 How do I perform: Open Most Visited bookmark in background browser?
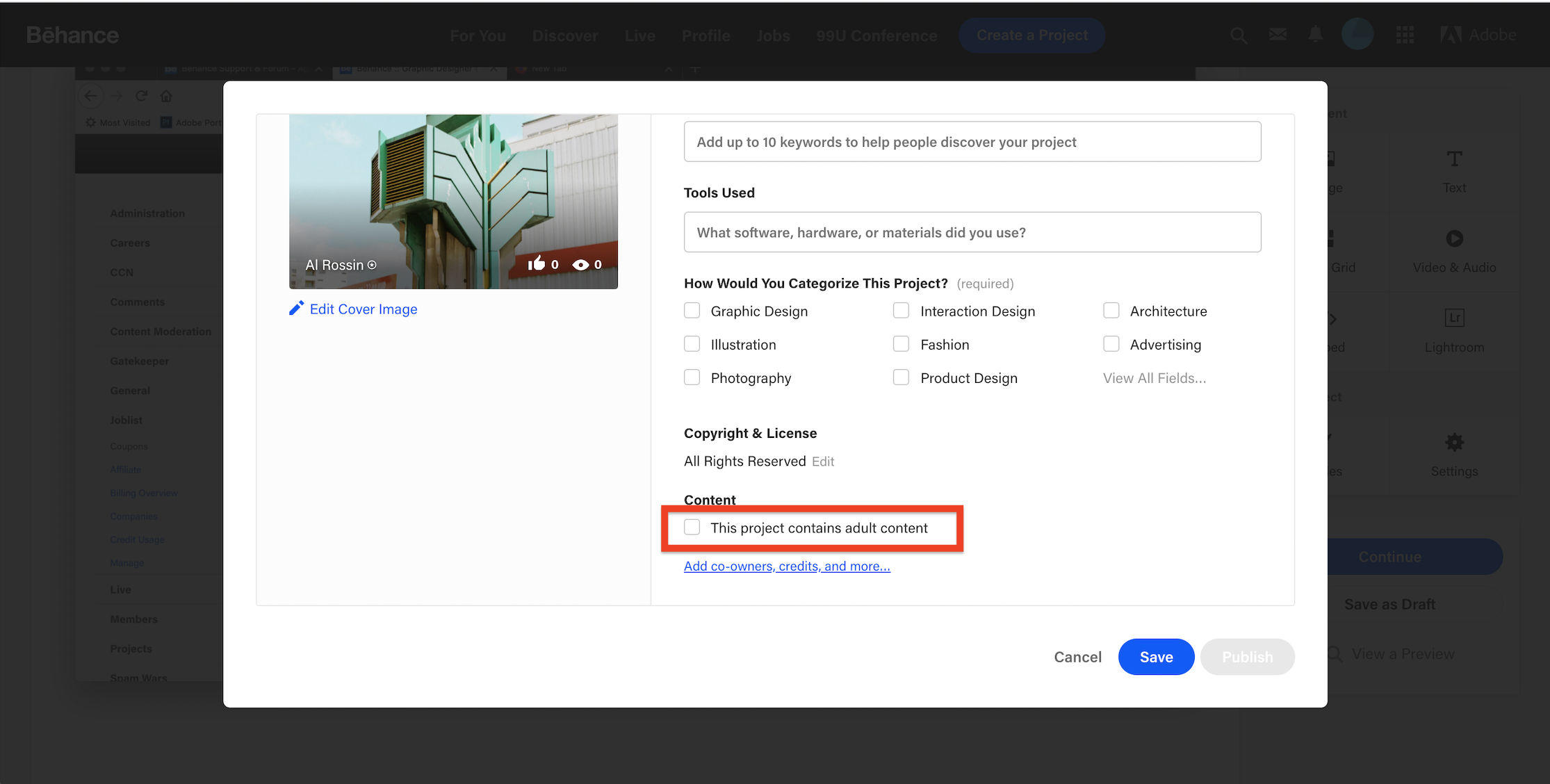[118, 122]
